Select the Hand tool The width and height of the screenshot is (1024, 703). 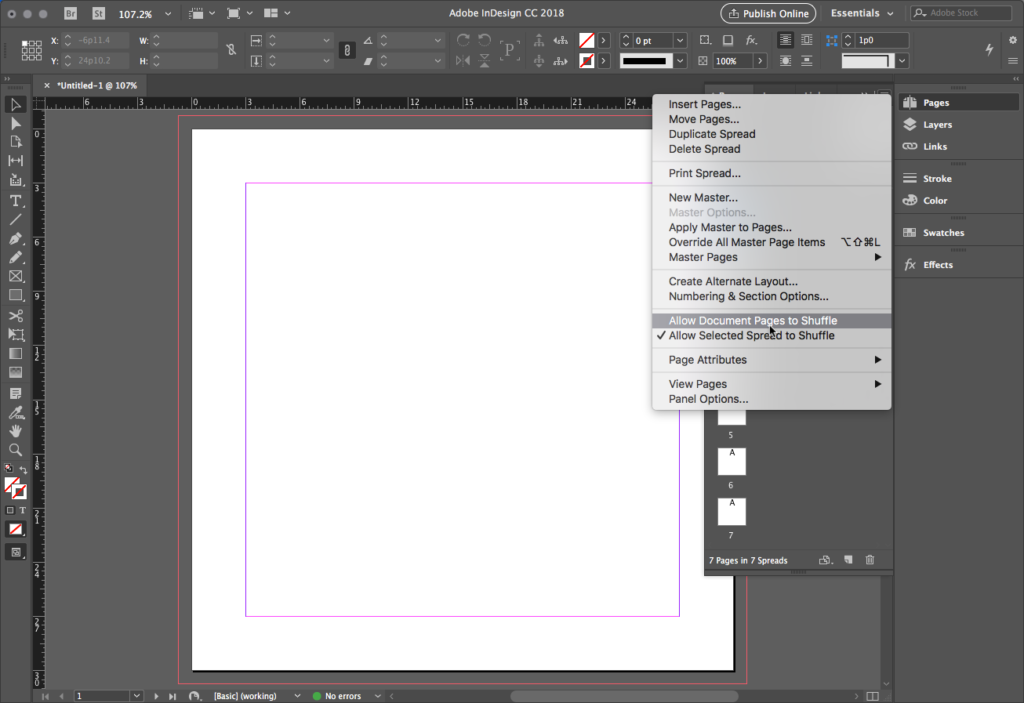tap(16, 431)
